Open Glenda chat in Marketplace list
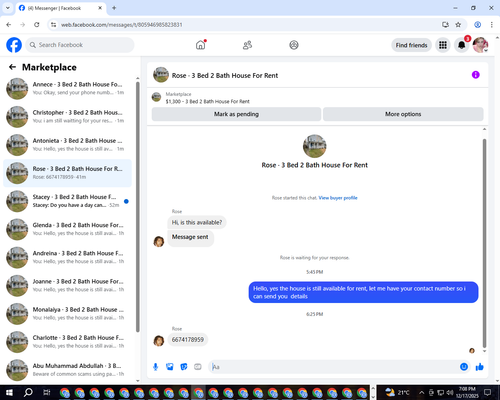Viewport: 500px width, 400px height. tap(67, 229)
